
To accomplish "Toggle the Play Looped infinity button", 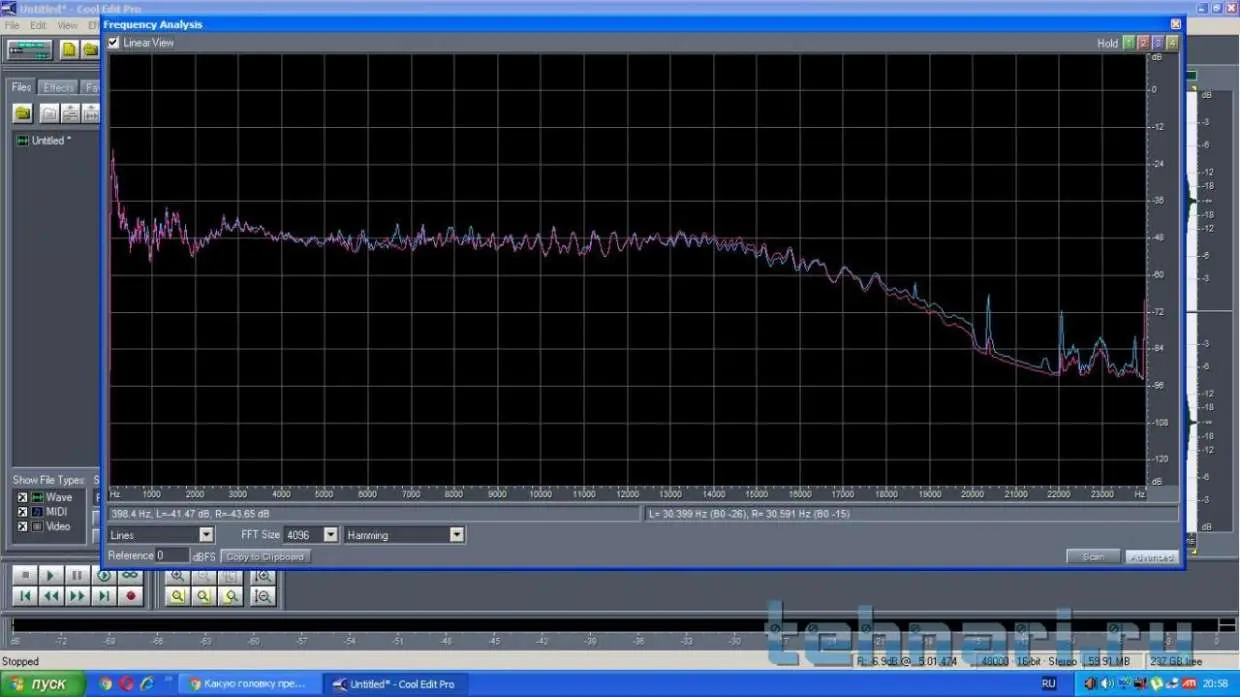I will pos(130,575).
